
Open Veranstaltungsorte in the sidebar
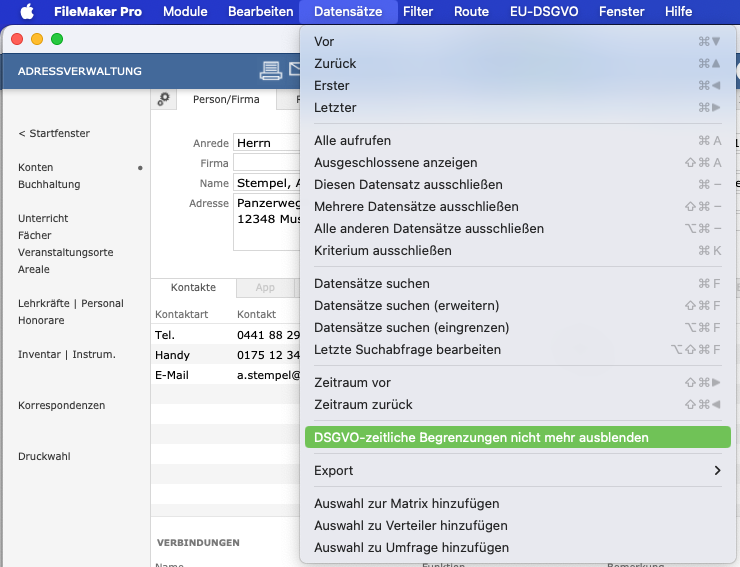pyautogui.click(x=66, y=253)
